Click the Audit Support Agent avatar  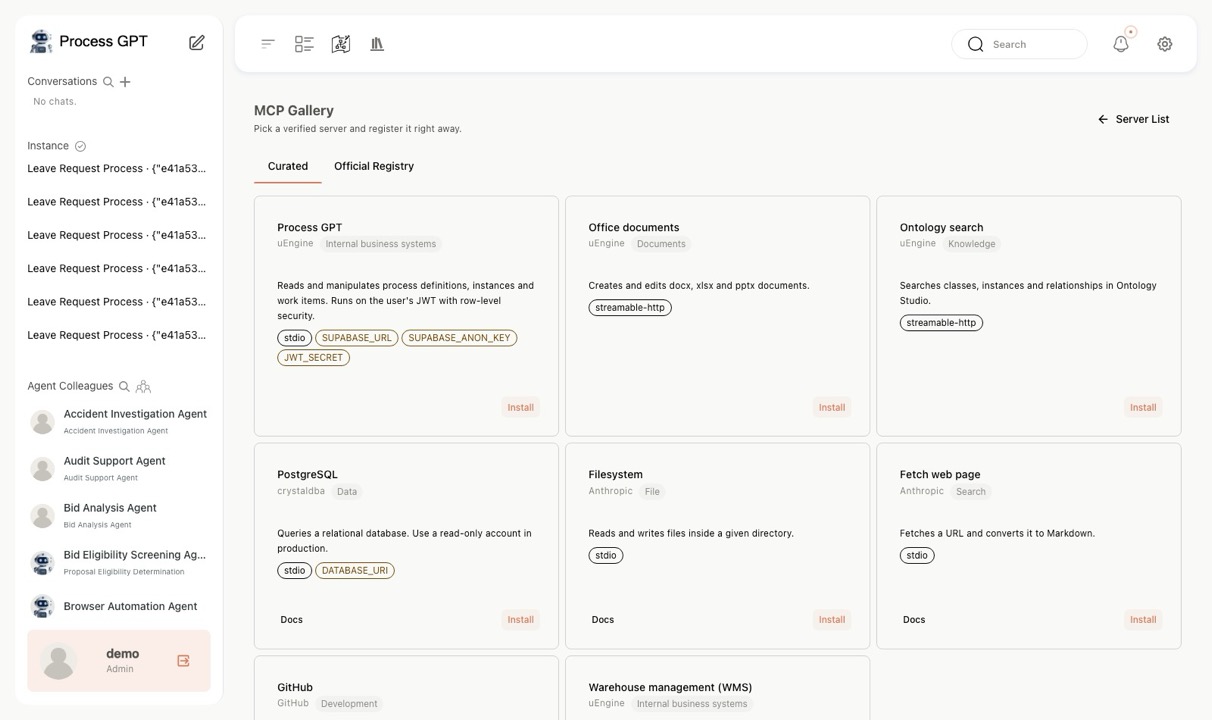pyautogui.click(x=42, y=469)
